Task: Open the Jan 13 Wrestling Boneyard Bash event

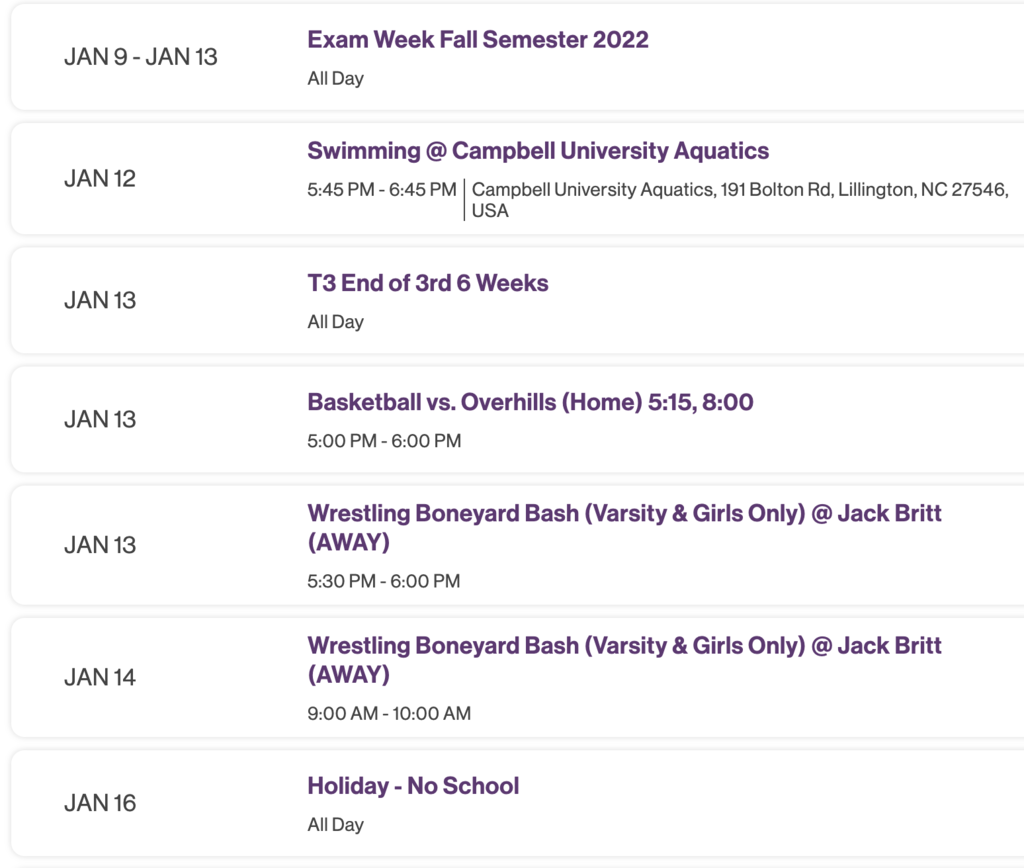Action: pyautogui.click(x=623, y=526)
